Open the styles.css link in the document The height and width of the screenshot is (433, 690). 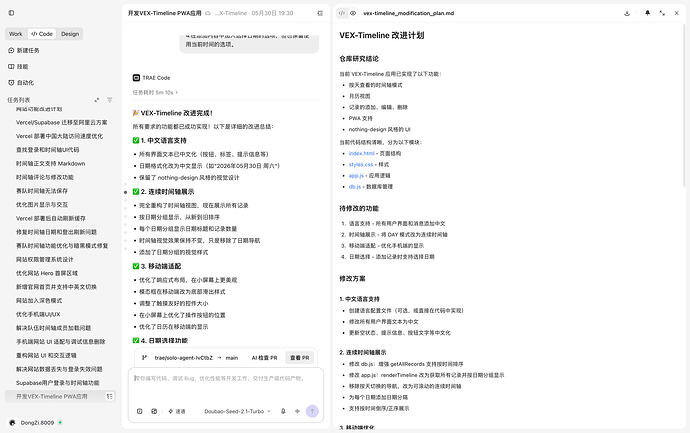point(361,164)
